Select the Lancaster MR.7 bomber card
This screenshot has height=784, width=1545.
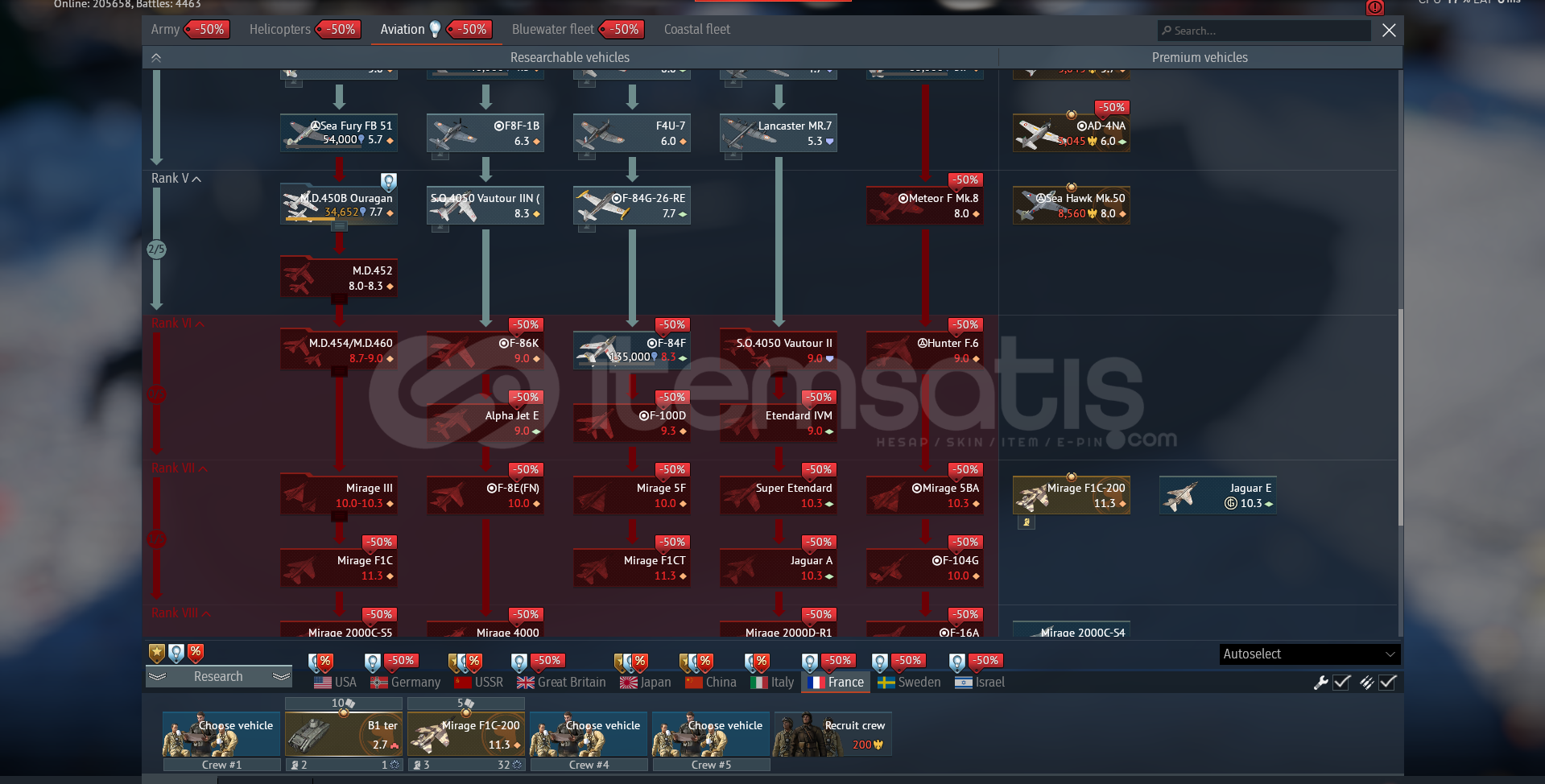[779, 133]
